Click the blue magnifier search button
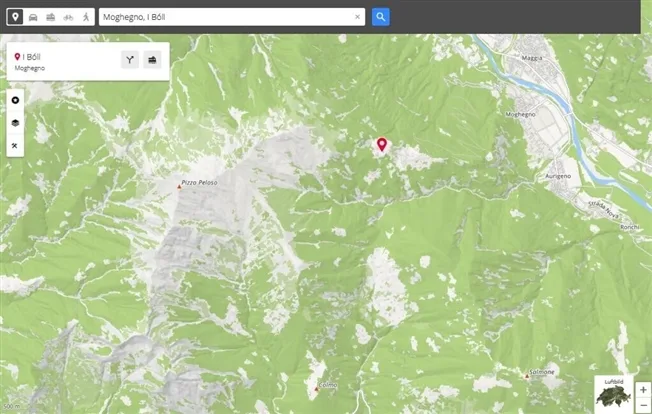 pyautogui.click(x=380, y=17)
